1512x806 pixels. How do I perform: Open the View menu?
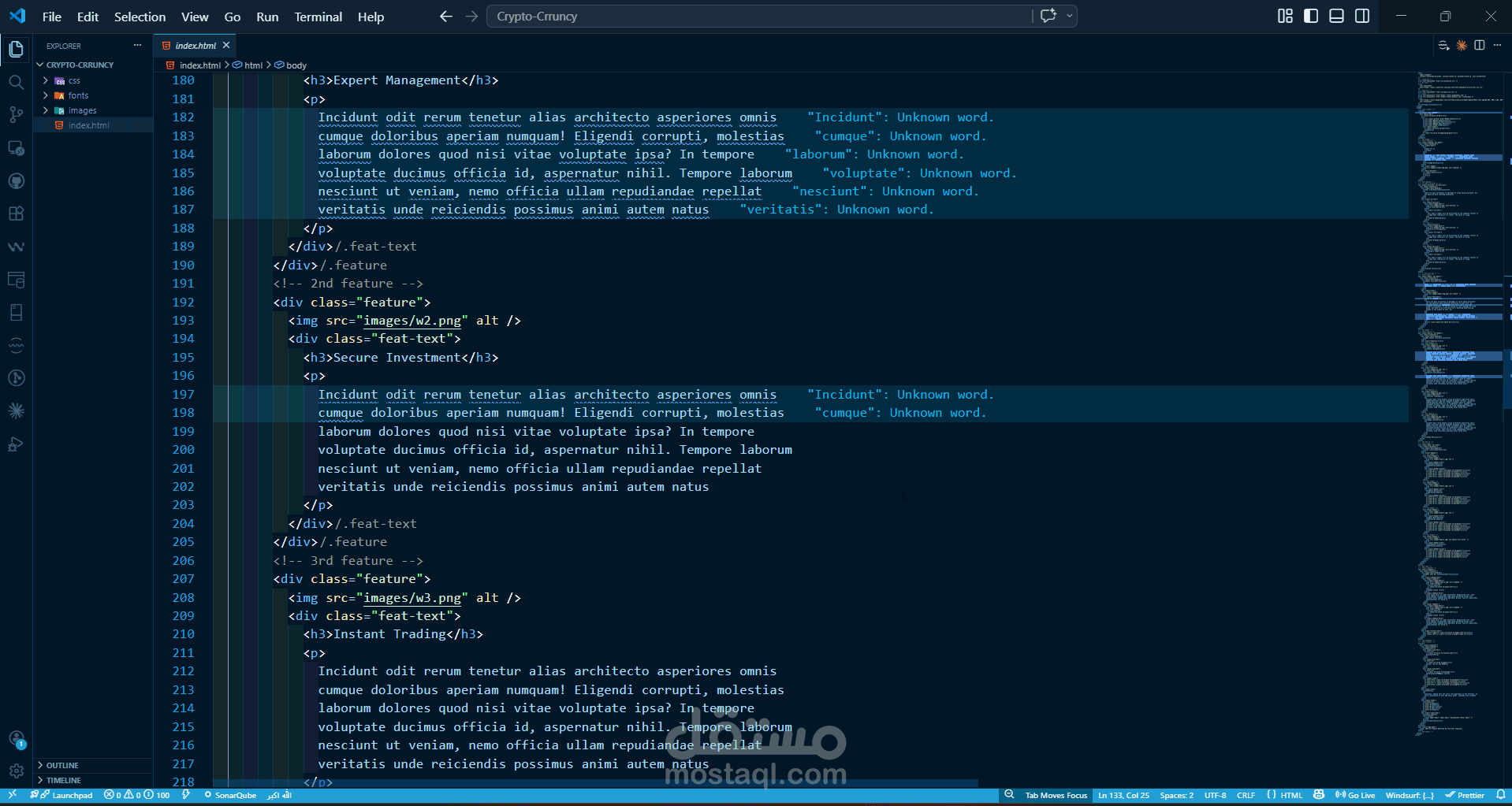click(x=195, y=17)
